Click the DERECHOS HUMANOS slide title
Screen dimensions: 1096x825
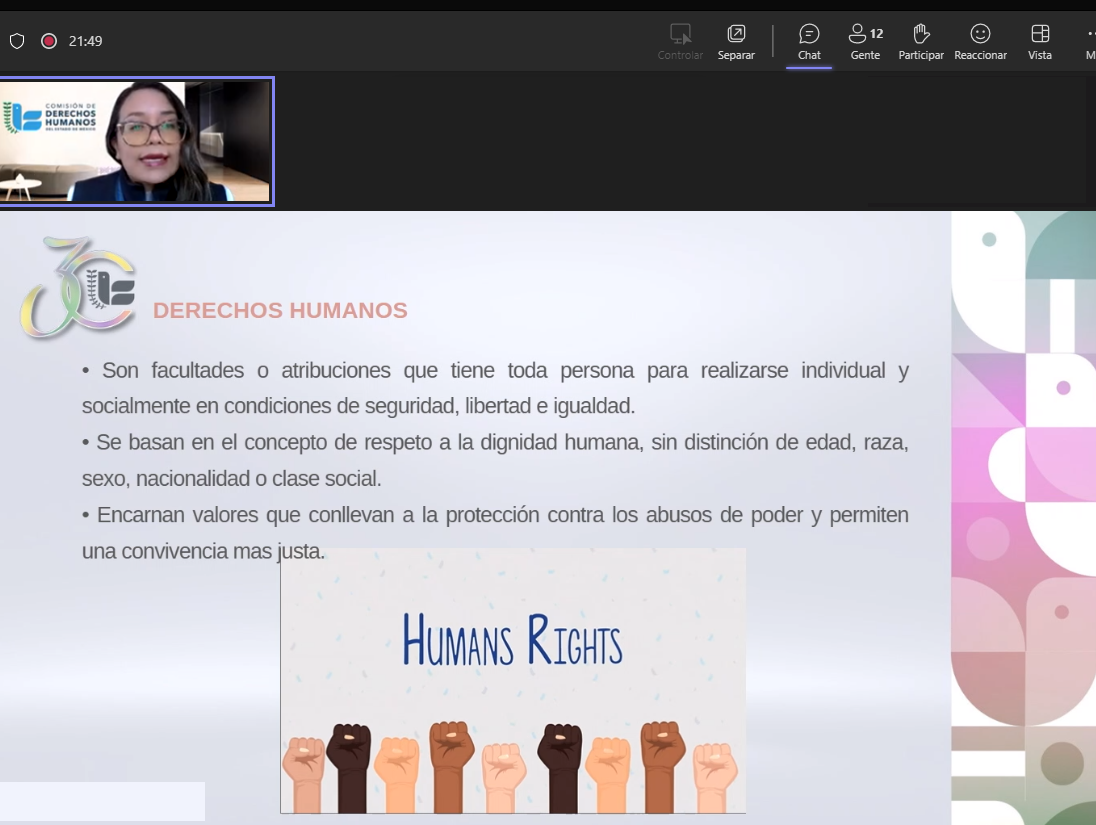(280, 311)
